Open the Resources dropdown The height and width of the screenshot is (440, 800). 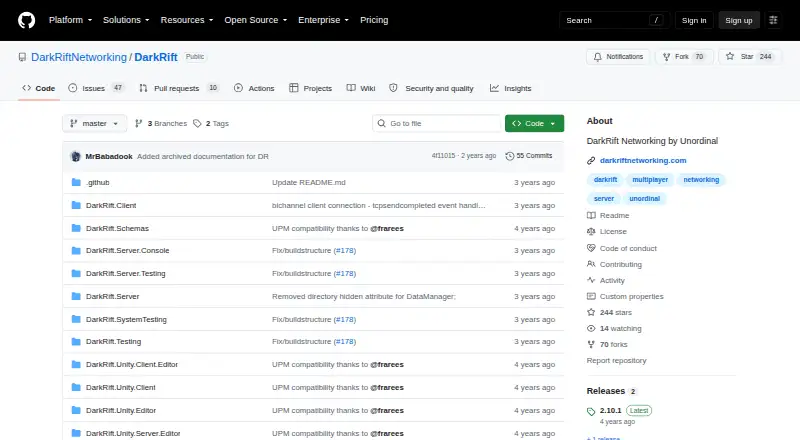[187, 20]
